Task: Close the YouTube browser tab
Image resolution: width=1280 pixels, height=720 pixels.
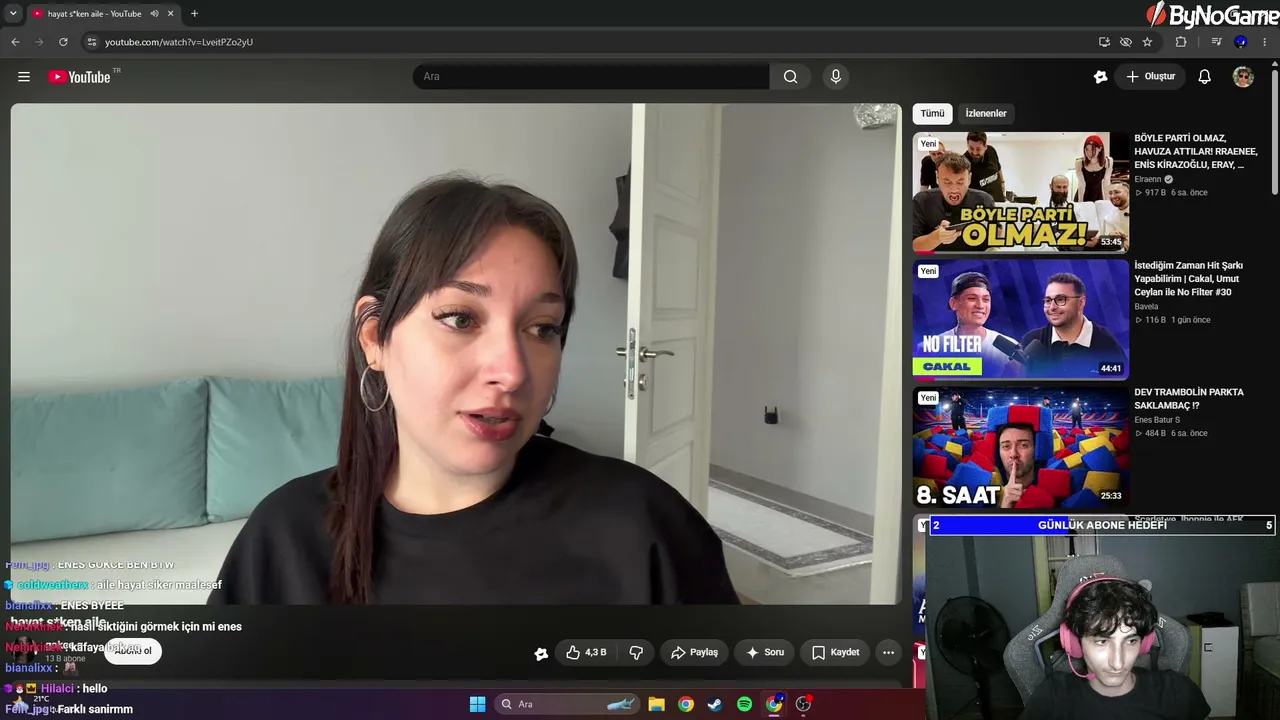Action: click(171, 14)
